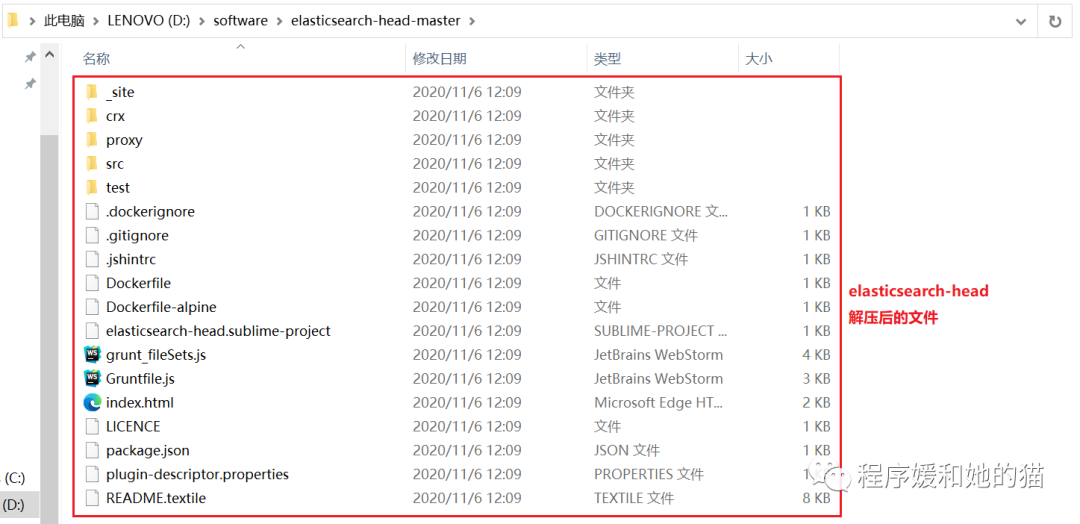This screenshot has height=524, width=1080.
Task: Select the src folder icon
Action: [92, 164]
